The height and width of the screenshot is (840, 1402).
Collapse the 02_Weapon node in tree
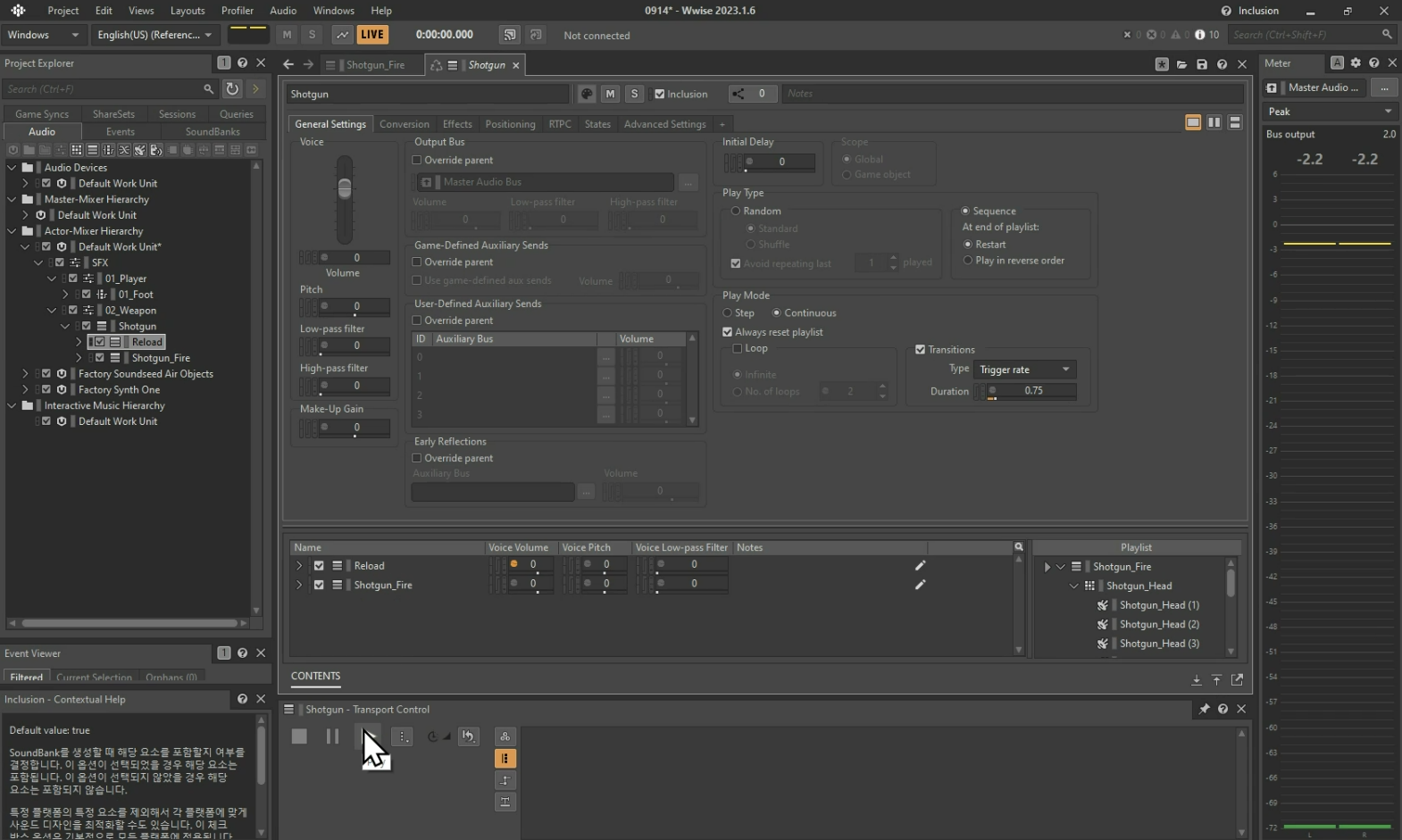52,311
